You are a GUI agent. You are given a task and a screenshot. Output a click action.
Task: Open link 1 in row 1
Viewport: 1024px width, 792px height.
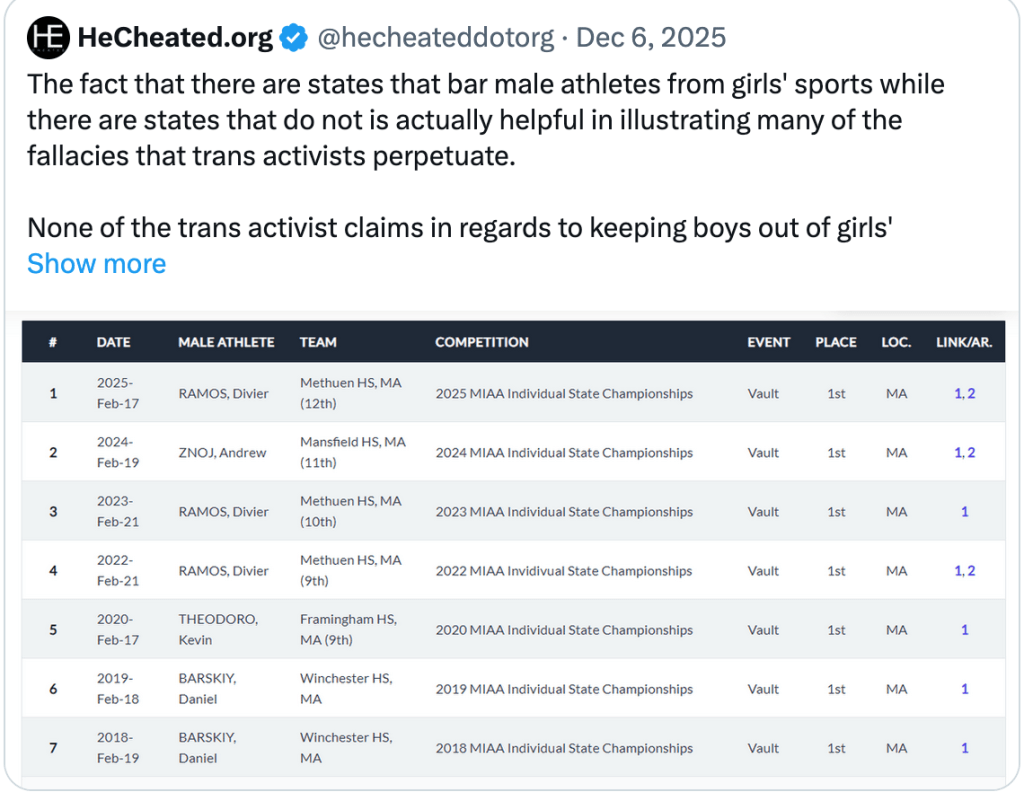958,393
